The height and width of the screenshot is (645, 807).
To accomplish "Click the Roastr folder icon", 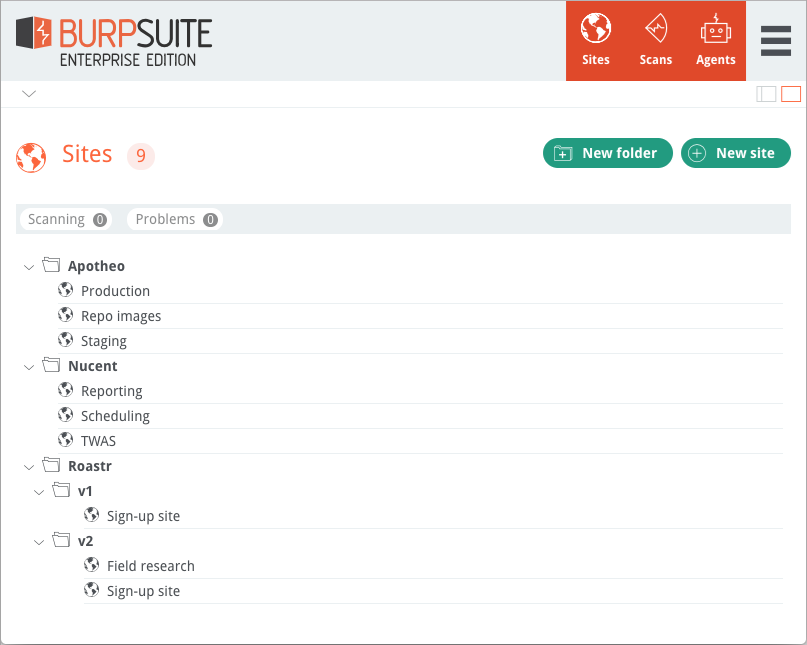I will 51,464.
